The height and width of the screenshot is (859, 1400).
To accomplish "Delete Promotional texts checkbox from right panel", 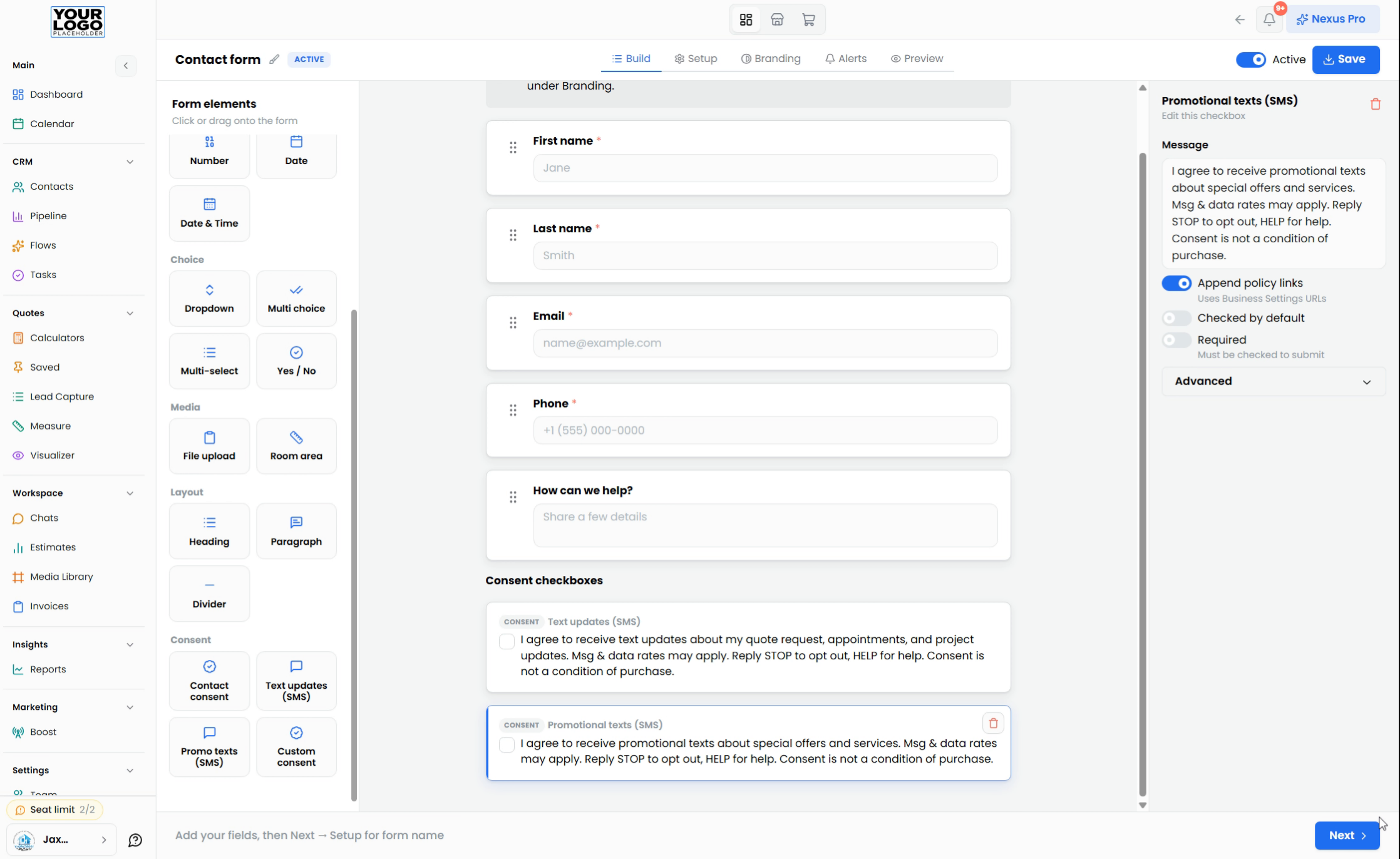I will point(1376,104).
